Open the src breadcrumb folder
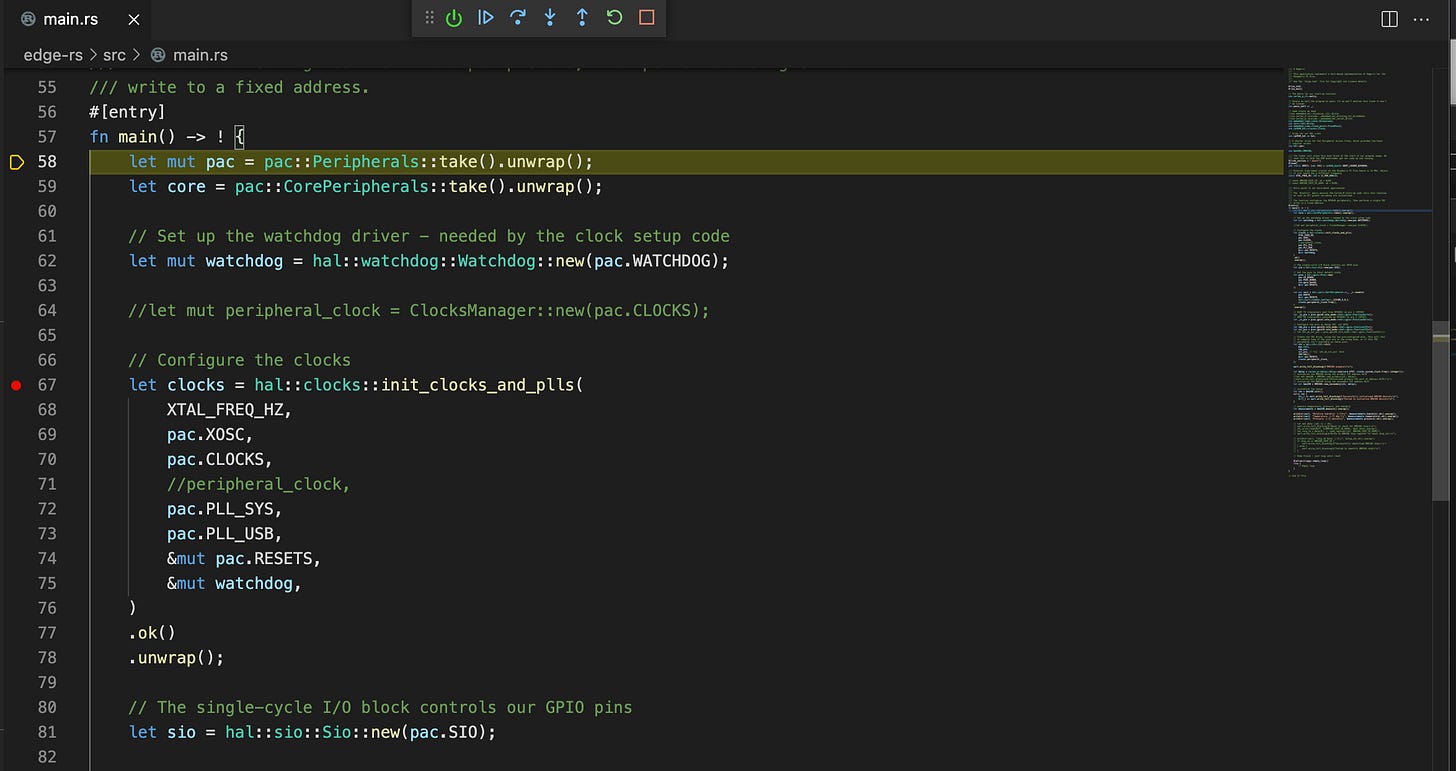Image resolution: width=1456 pixels, height=771 pixels. (114, 54)
